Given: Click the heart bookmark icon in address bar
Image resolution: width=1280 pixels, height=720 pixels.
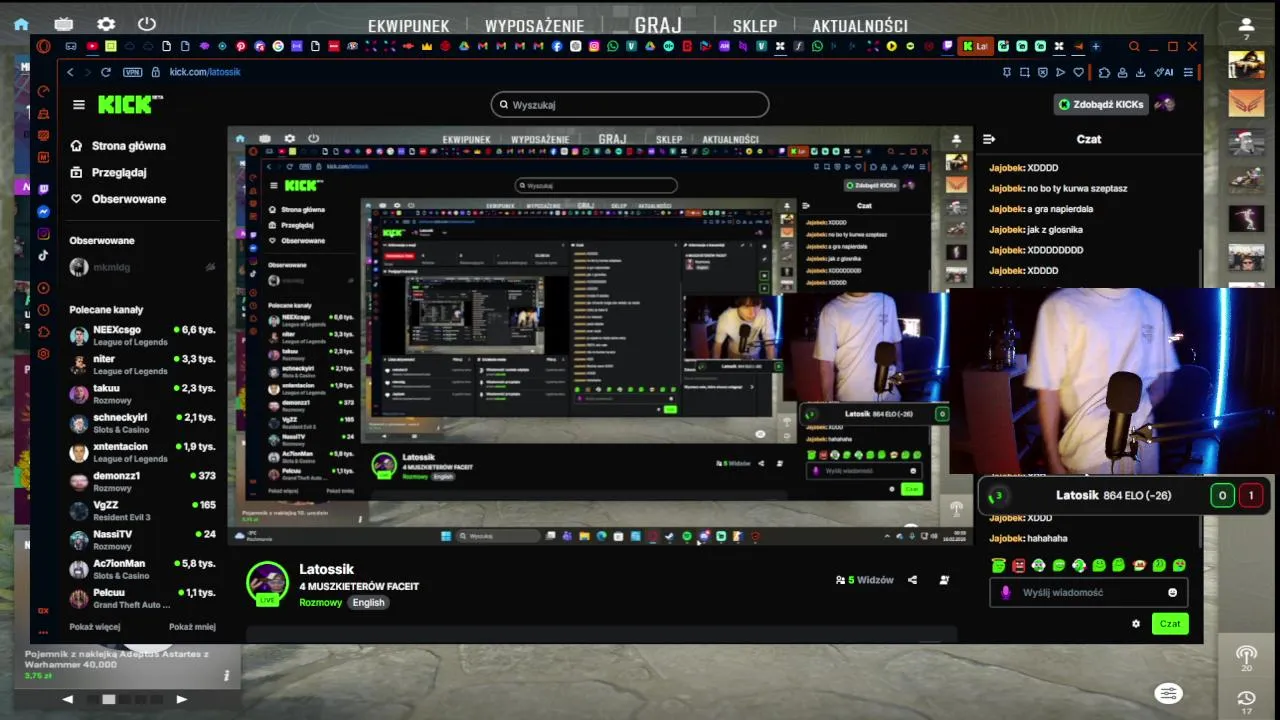Looking at the screenshot, I should (1078, 72).
